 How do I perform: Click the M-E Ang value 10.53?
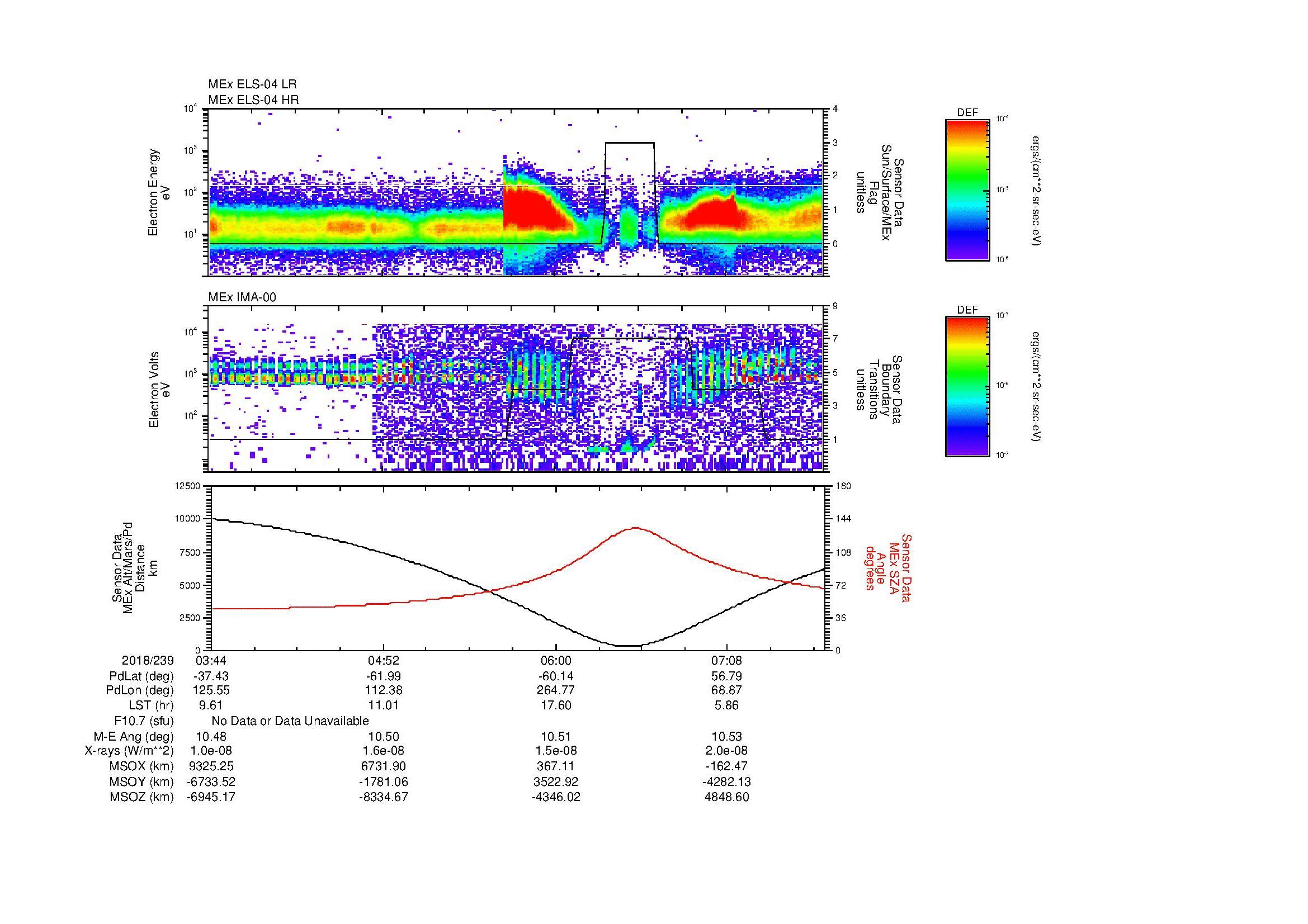pos(727,737)
